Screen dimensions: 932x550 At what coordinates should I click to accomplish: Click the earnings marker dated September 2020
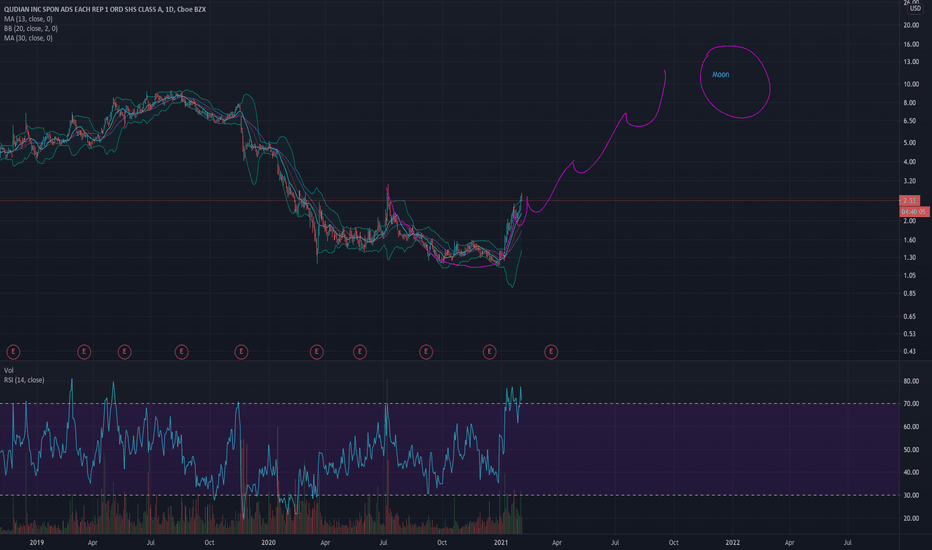tap(426, 352)
